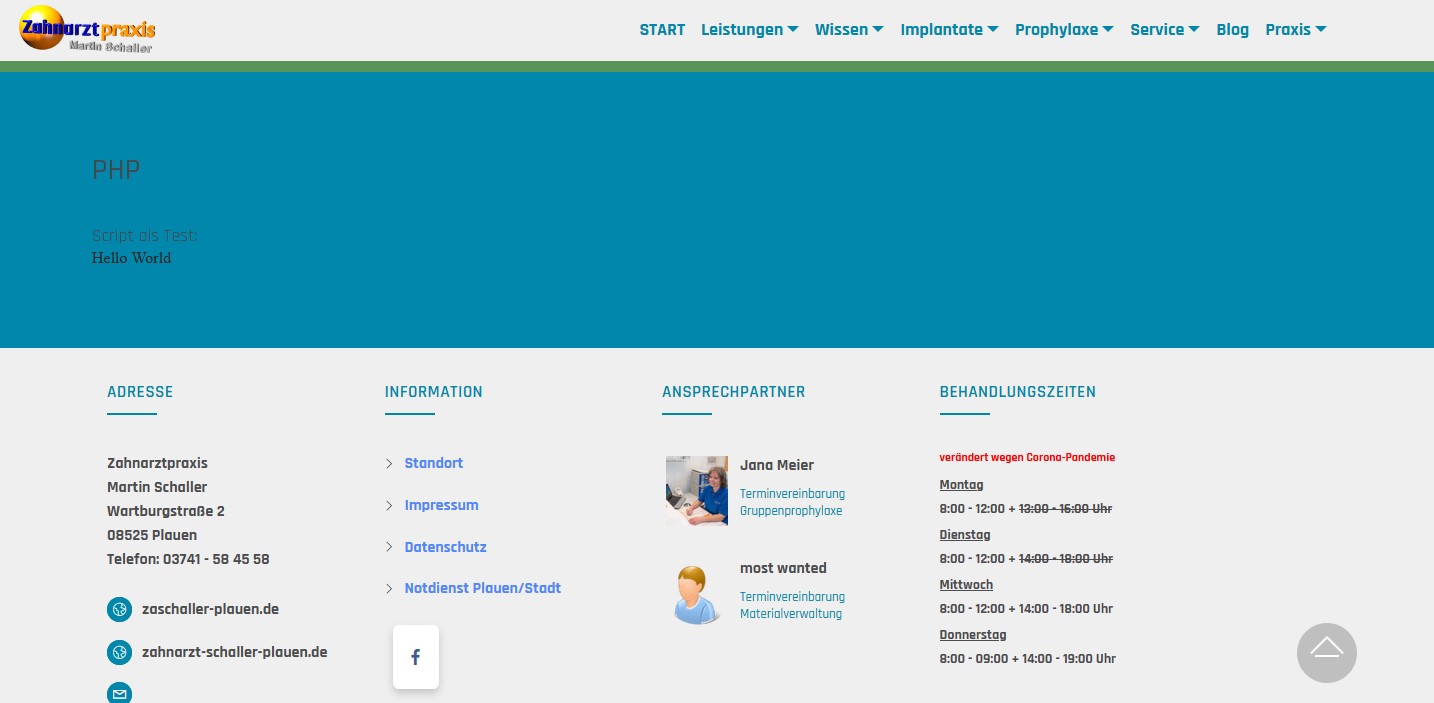Click the Mittwoch day label

(966, 585)
